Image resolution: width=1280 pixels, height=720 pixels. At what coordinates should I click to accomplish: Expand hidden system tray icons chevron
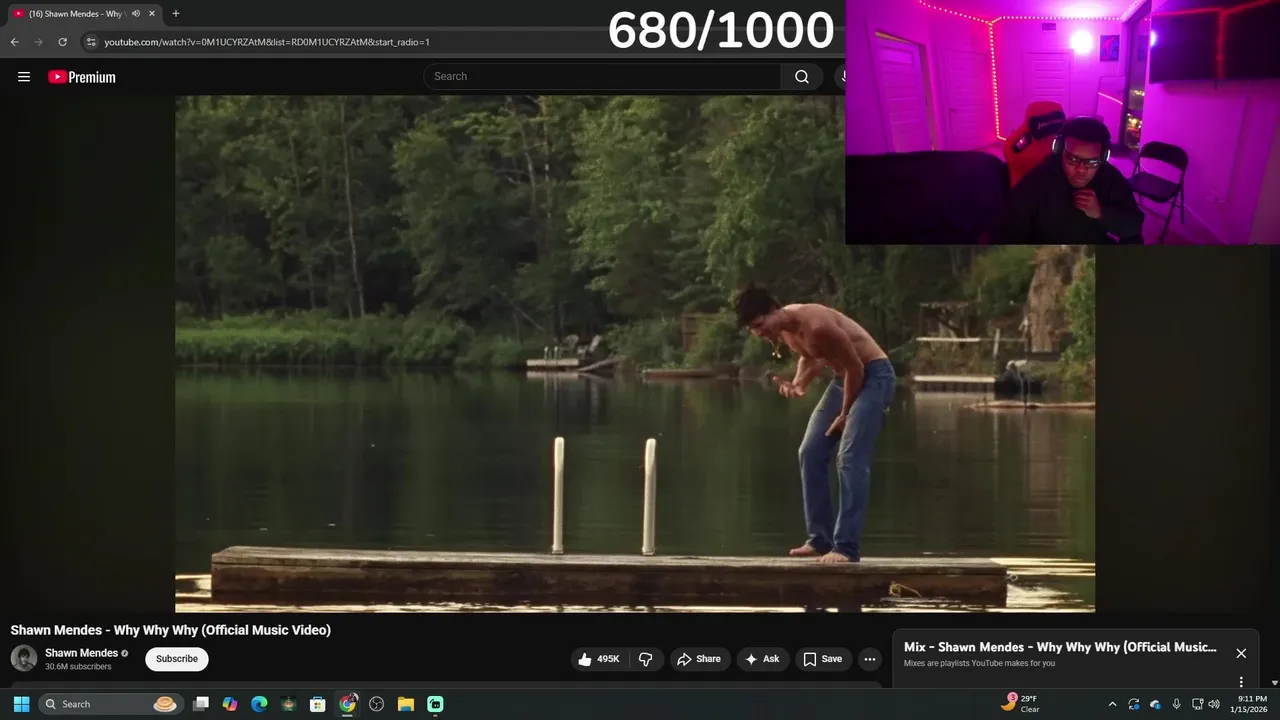[1112, 704]
